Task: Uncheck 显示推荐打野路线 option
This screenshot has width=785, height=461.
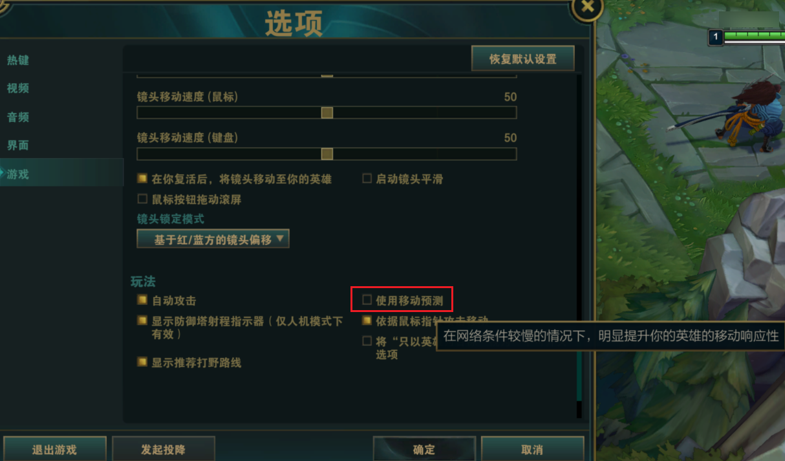Action: pos(142,362)
